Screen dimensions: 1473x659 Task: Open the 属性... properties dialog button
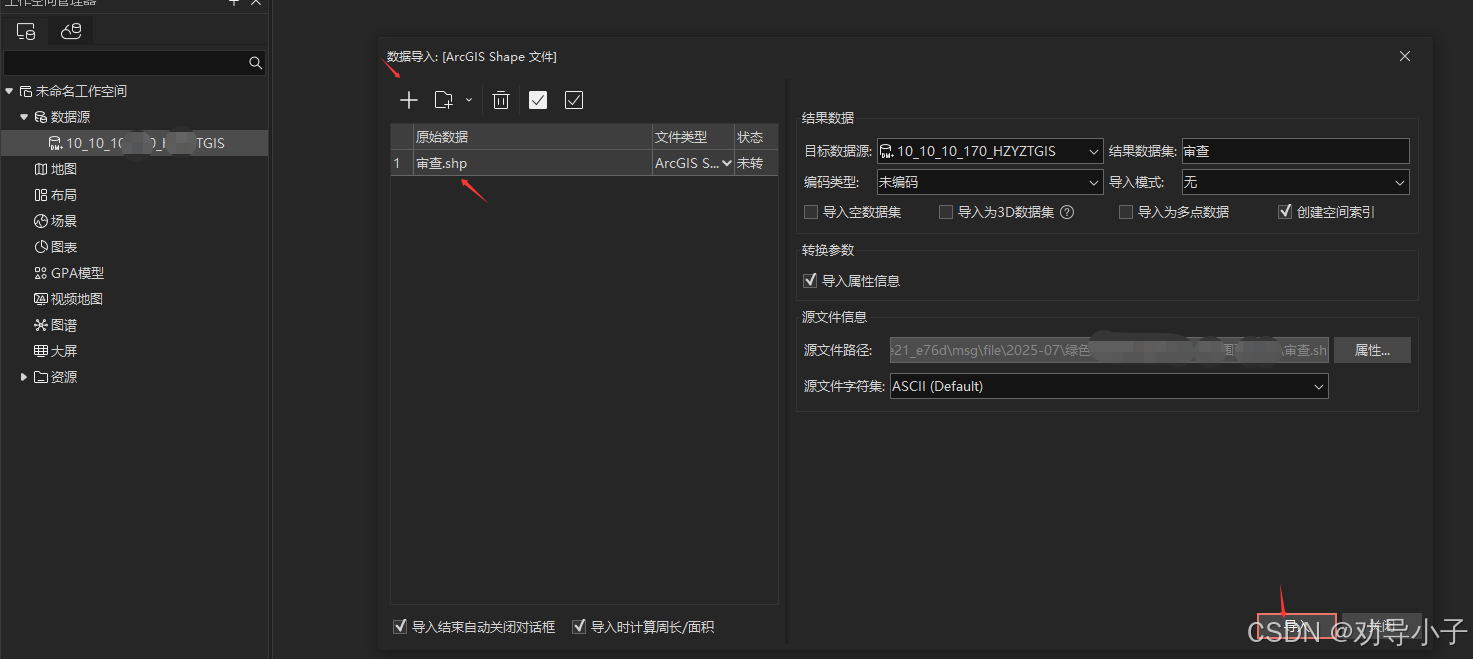point(1372,349)
